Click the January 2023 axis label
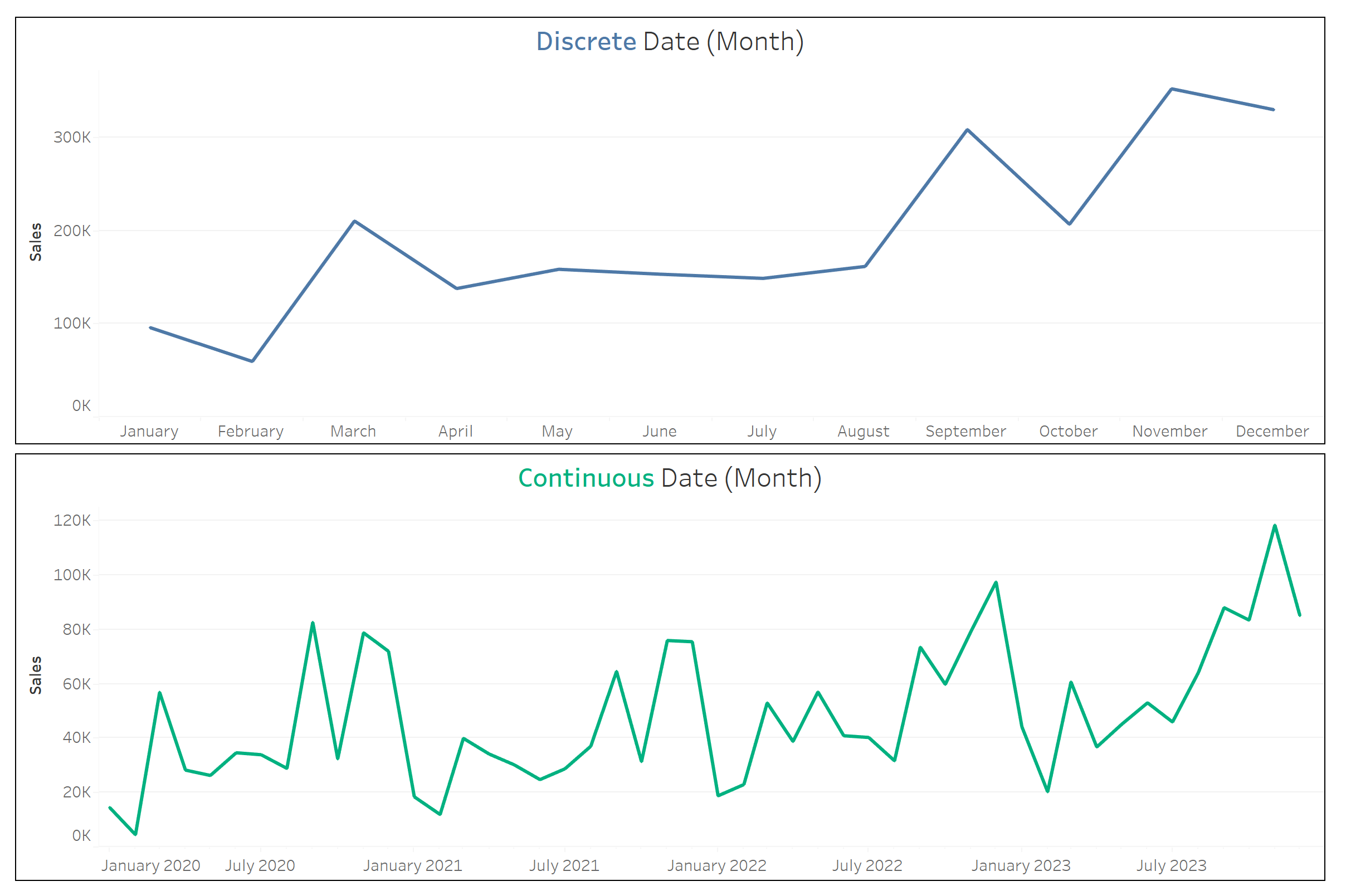The image size is (1346, 896). click(x=1021, y=866)
